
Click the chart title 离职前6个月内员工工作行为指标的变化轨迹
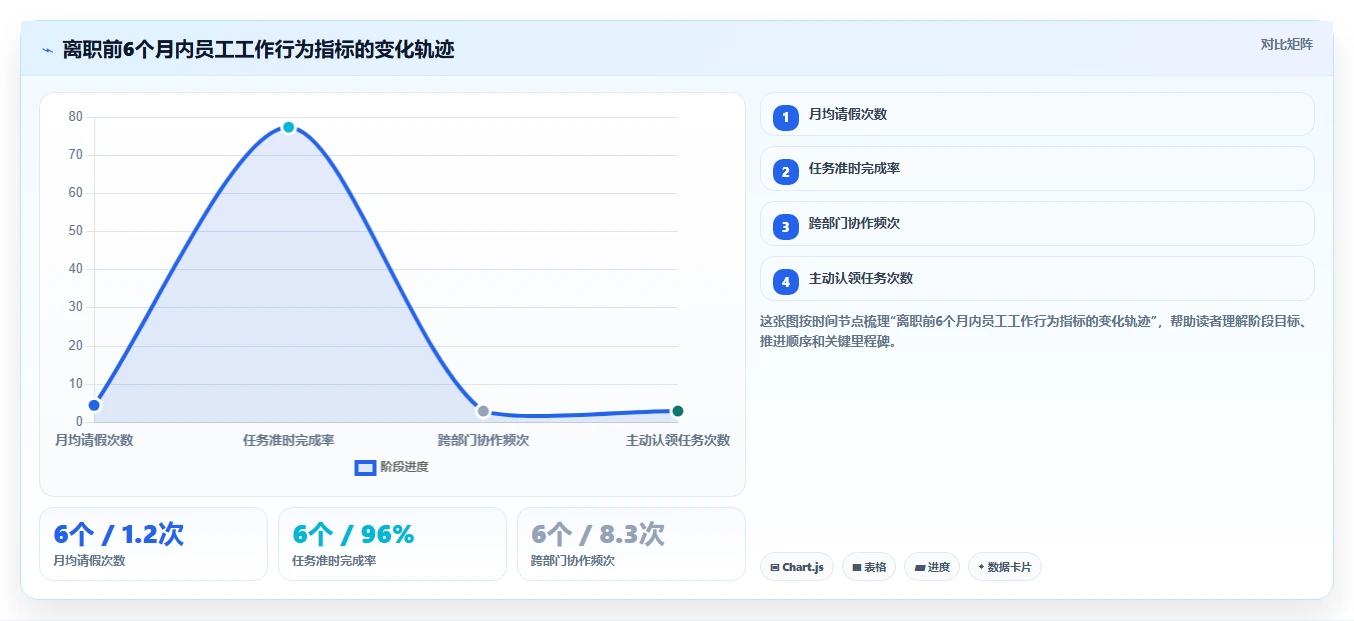[x=258, y=50]
